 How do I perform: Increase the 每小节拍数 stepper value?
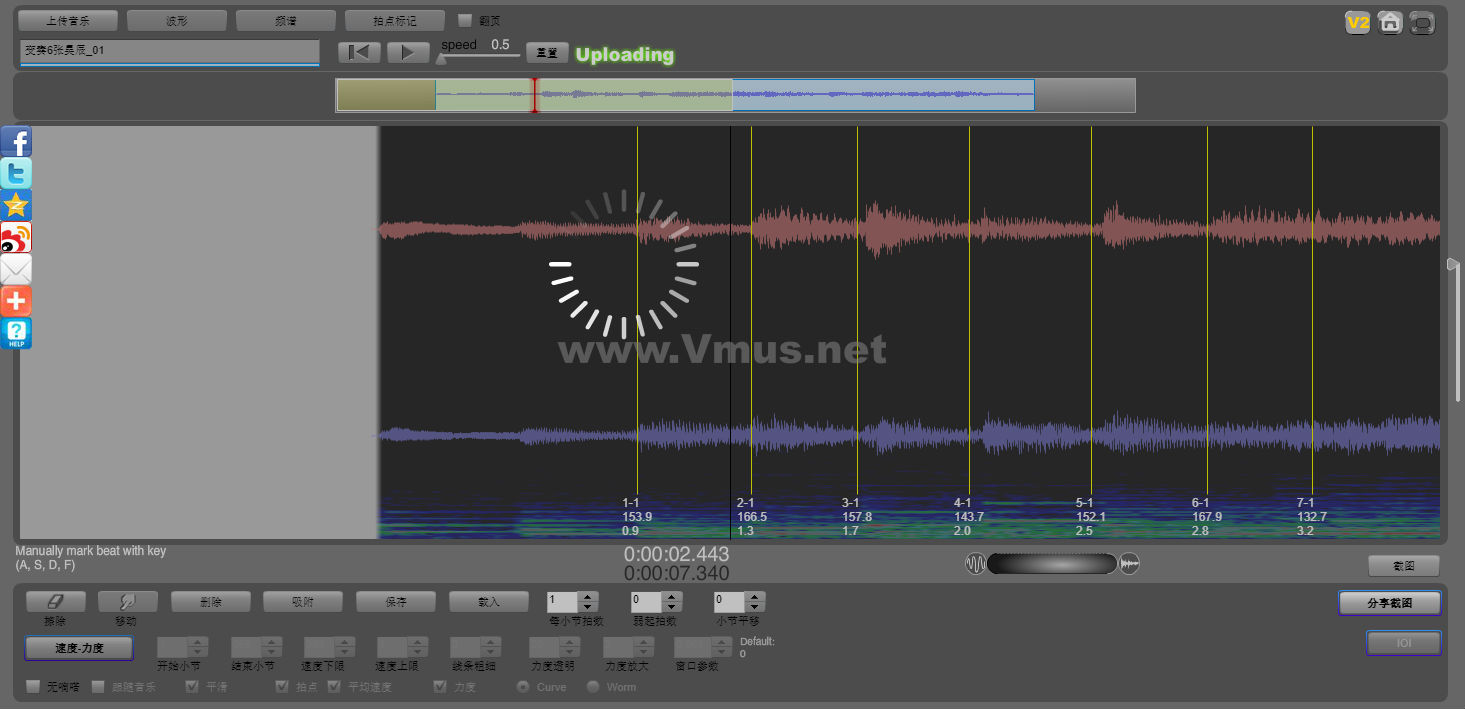(x=588, y=597)
